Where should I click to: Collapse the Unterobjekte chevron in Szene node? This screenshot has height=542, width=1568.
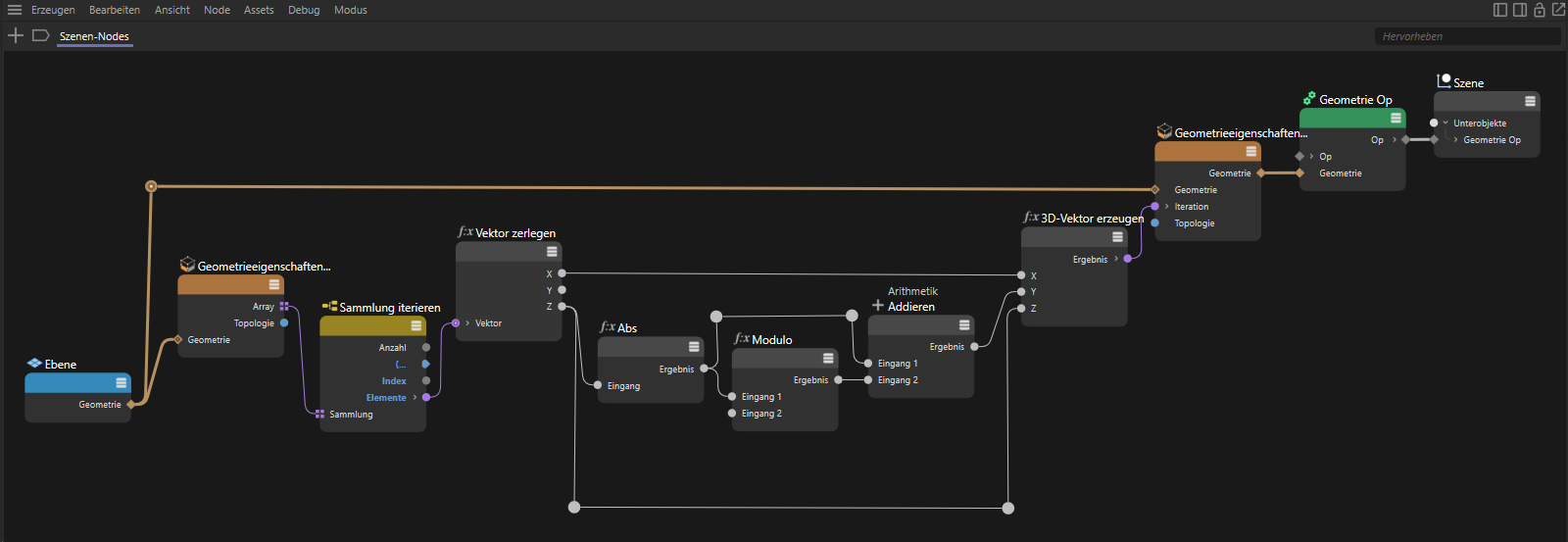(x=1445, y=123)
